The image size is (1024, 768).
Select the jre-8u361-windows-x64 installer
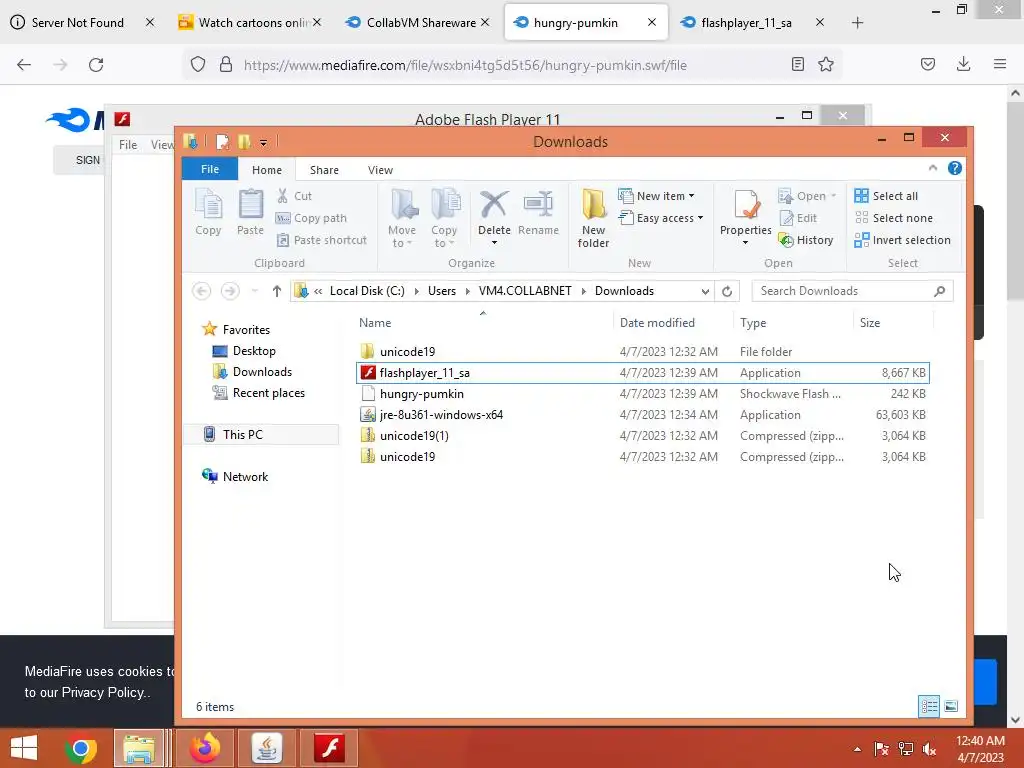[643, 415]
